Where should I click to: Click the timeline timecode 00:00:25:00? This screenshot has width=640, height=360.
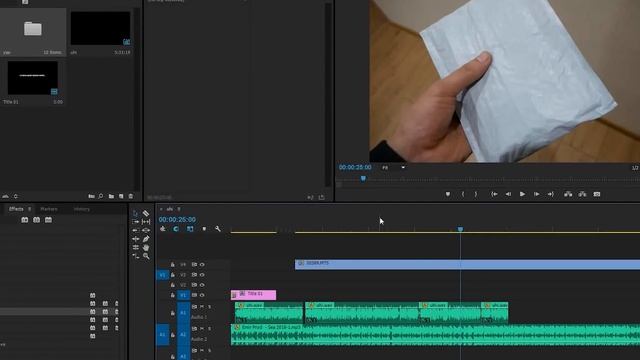coord(177,220)
